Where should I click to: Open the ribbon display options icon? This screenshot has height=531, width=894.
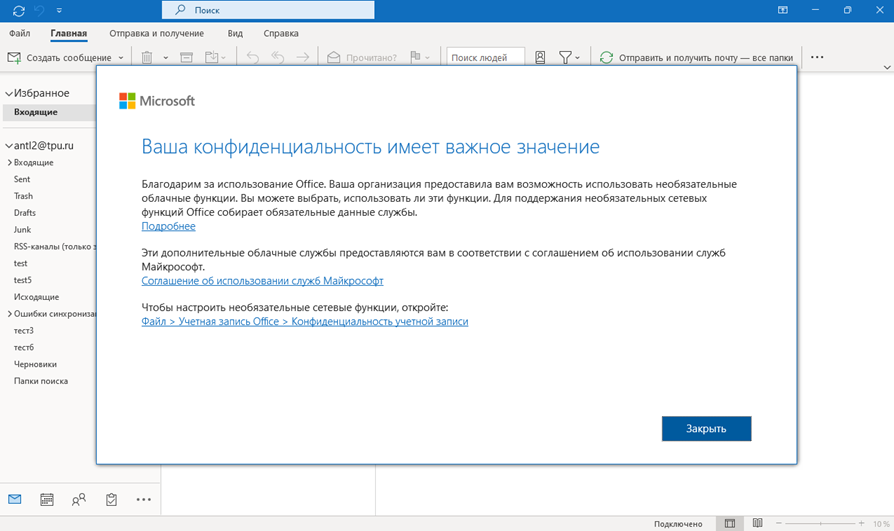[x=783, y=10]
